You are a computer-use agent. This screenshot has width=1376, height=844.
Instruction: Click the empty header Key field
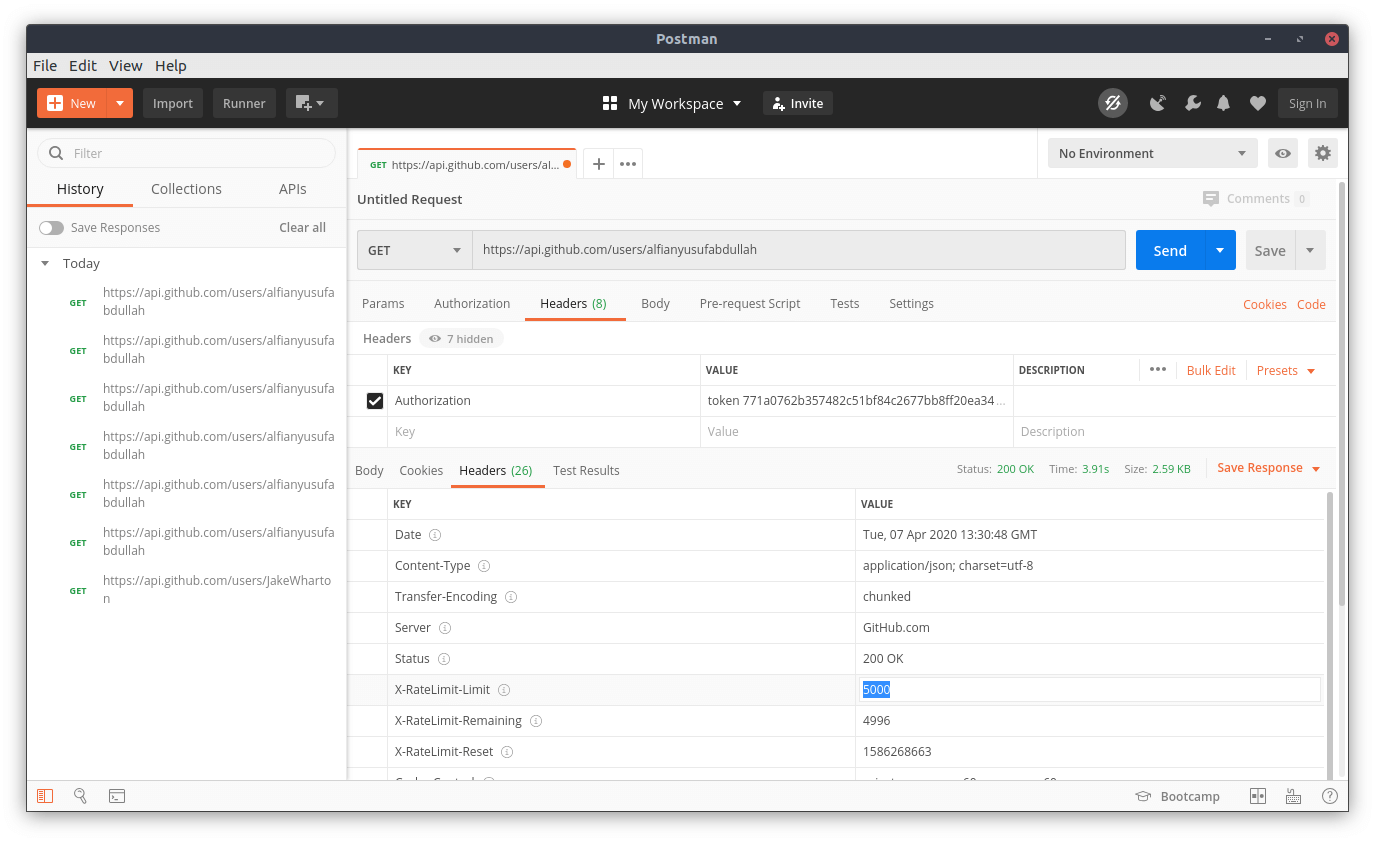click(x=543, y=432)
